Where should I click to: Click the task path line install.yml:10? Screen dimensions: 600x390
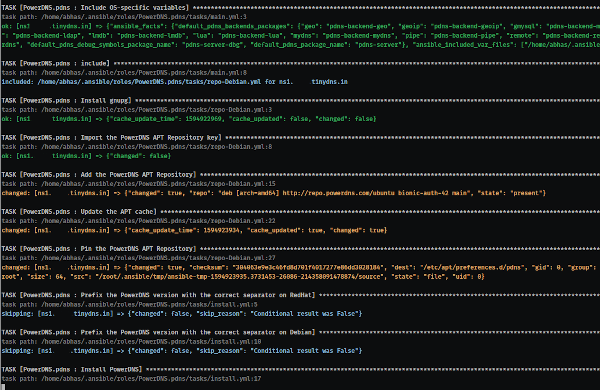tap(131, 341)
